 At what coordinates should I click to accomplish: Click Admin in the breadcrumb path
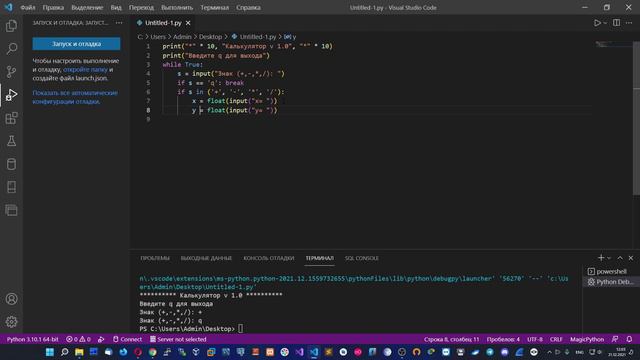[x=182, y=37]
